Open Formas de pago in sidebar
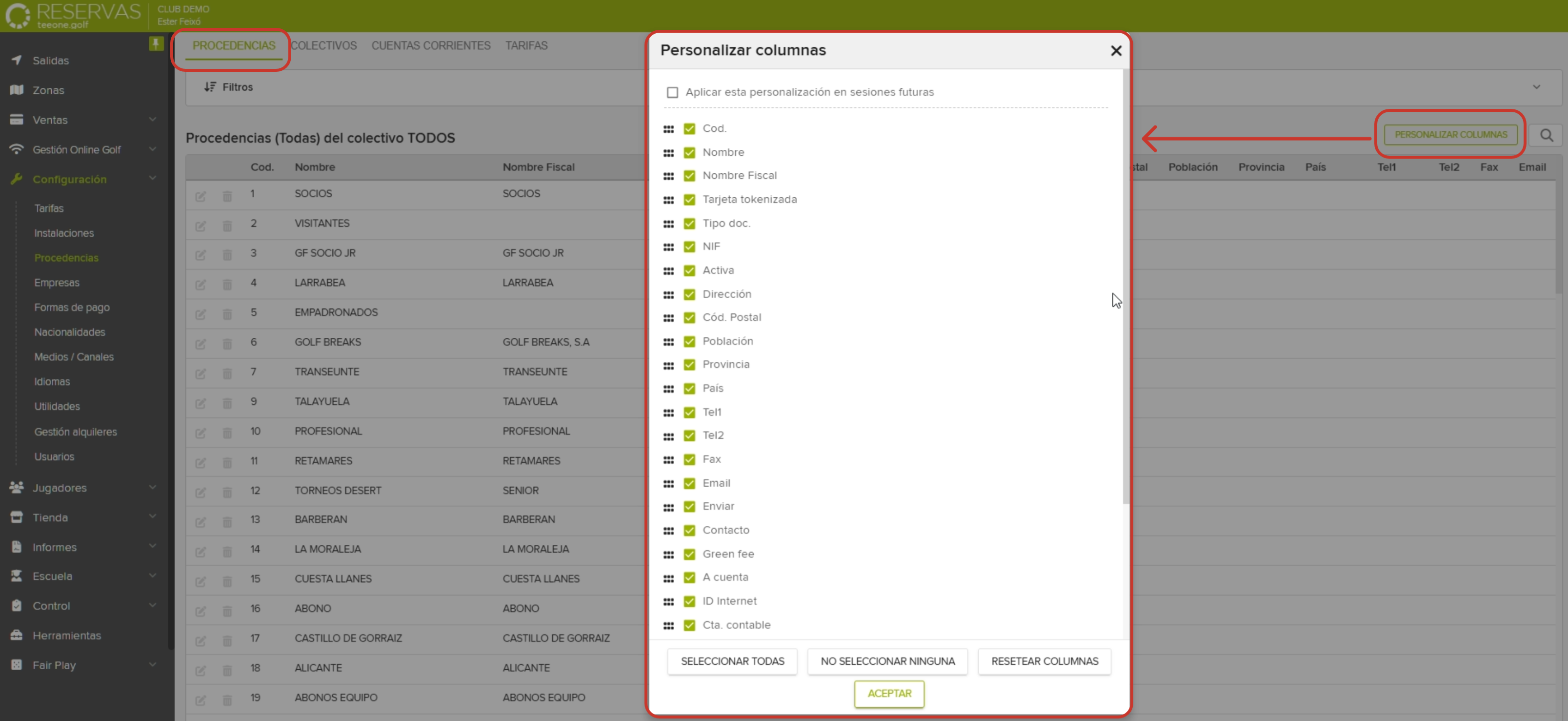 pos(72,308)
